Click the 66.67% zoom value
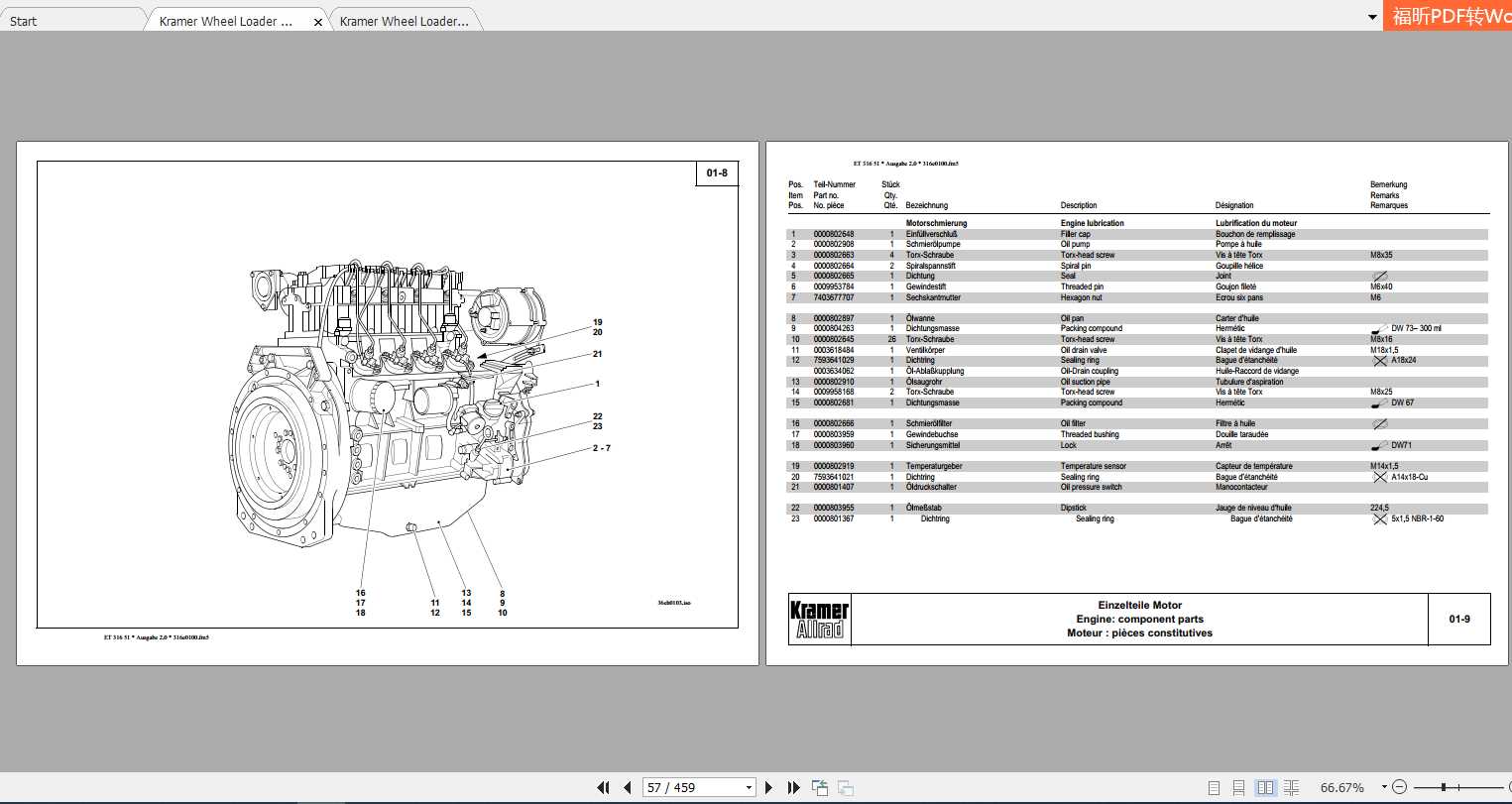 point(1341,787)
